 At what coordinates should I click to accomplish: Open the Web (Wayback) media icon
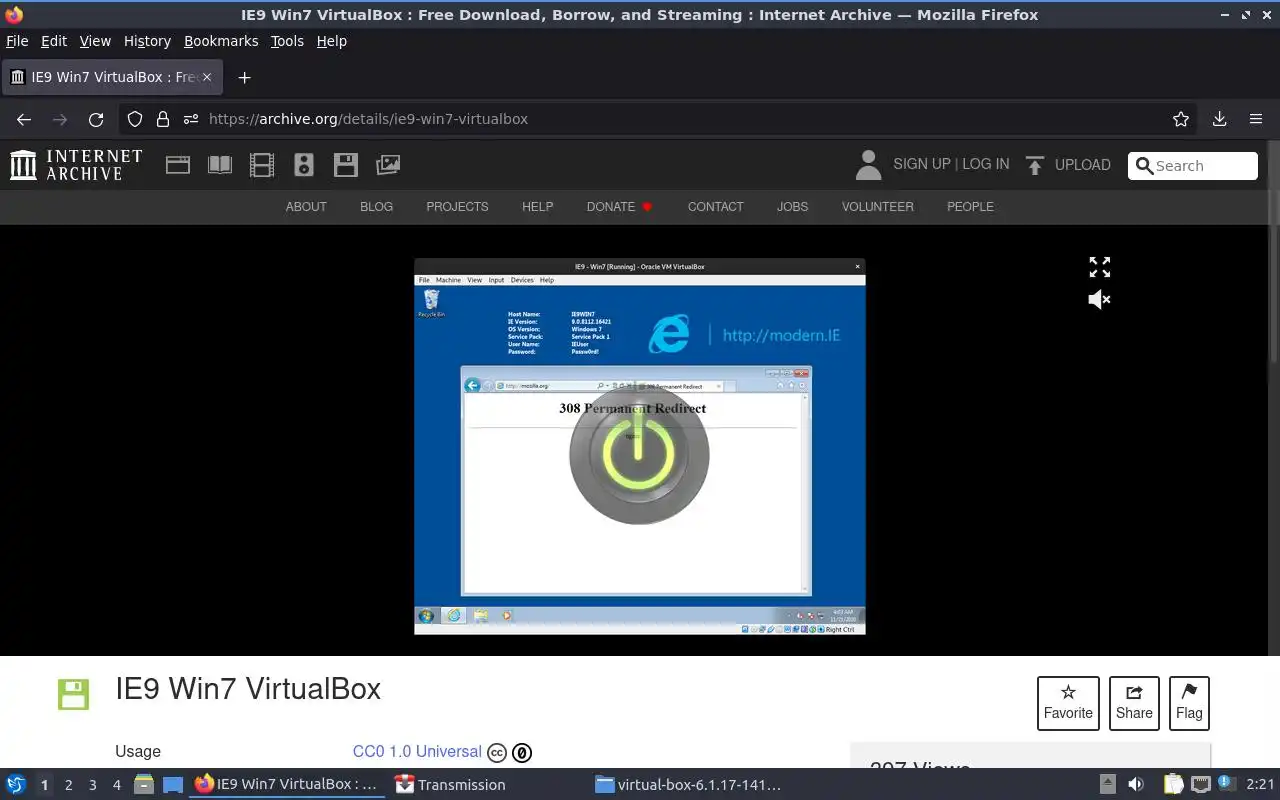(x=178, y=165)
